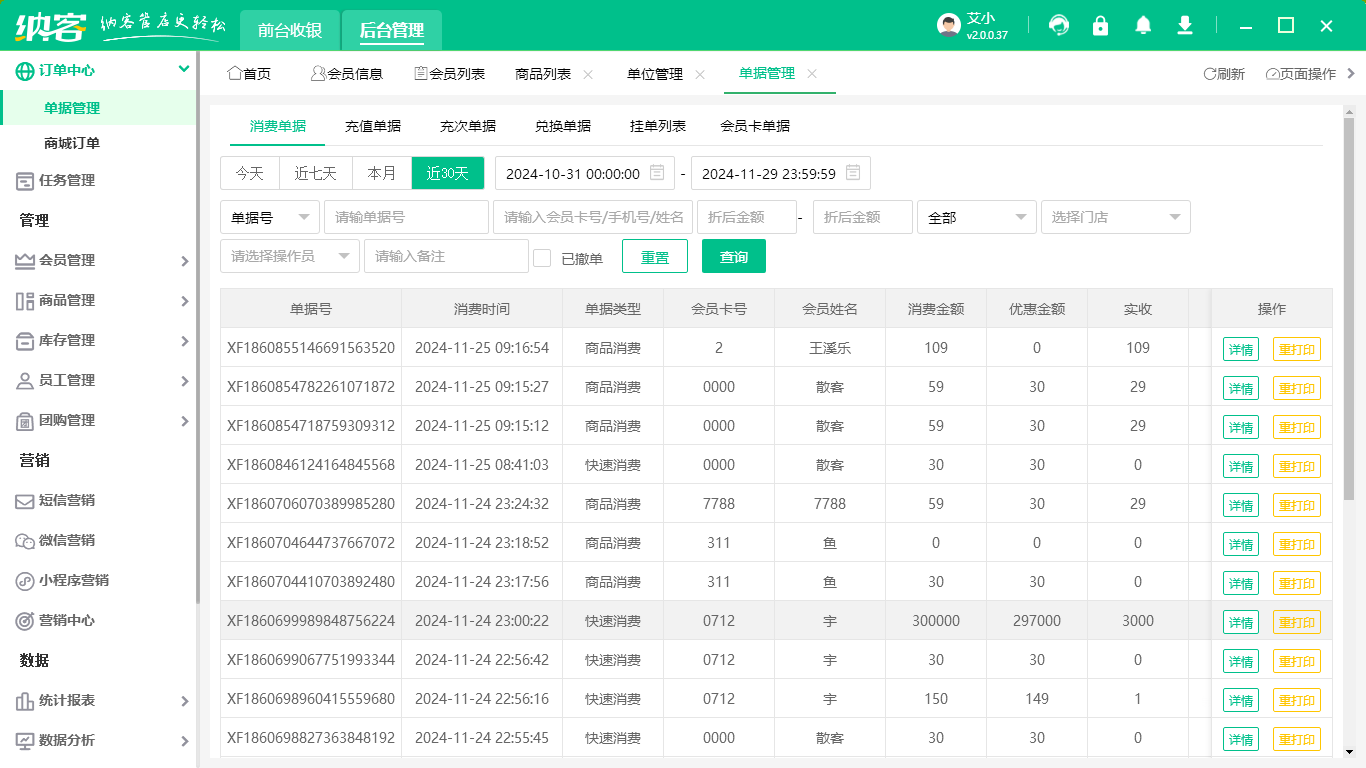Click the 重置 button
Image resolution: width=1366 pixels, height=768 pixels.
(x=655, y=256)
